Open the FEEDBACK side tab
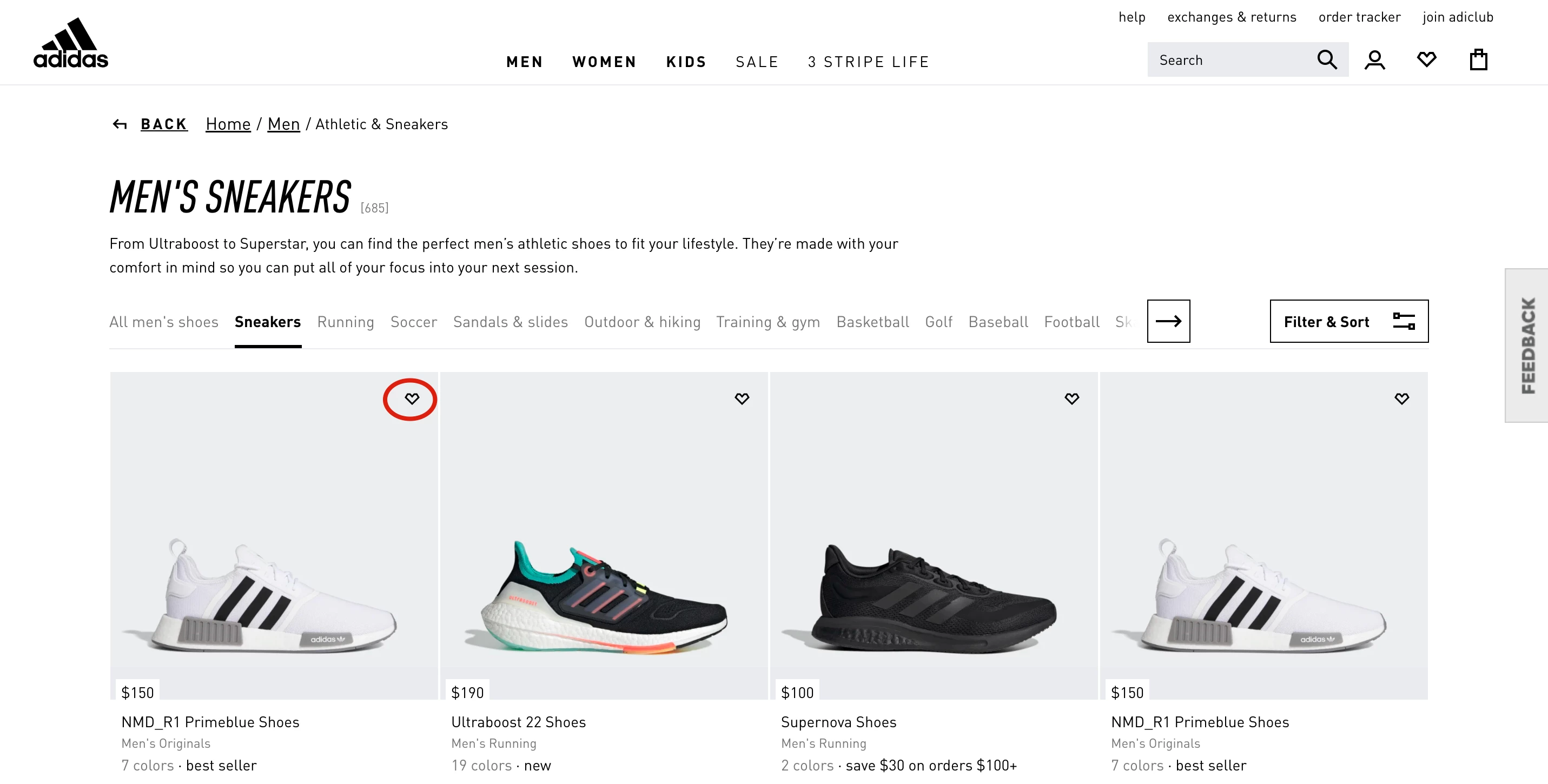 1527,346
